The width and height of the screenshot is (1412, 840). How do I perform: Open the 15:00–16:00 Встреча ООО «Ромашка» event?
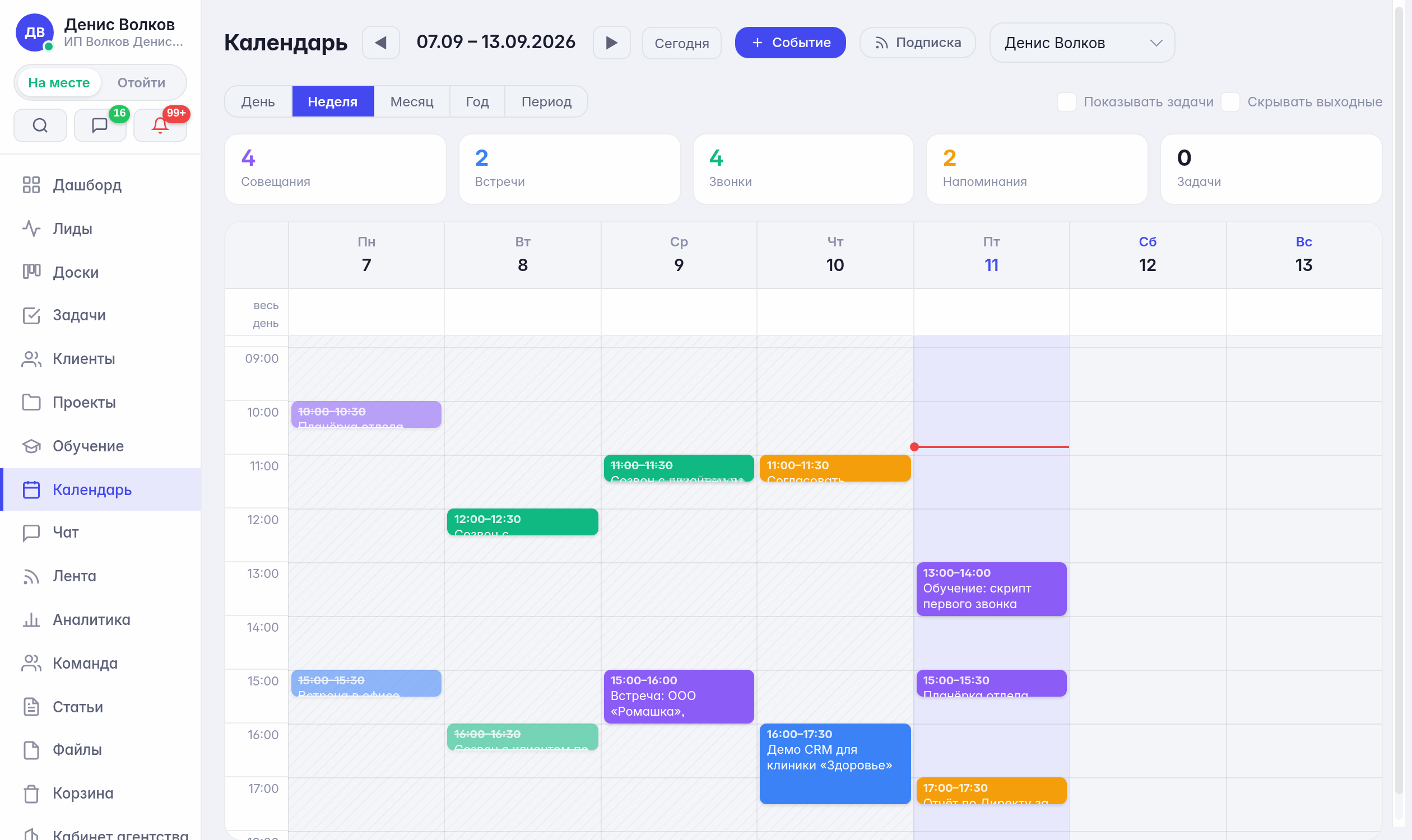tap(679, 696)
